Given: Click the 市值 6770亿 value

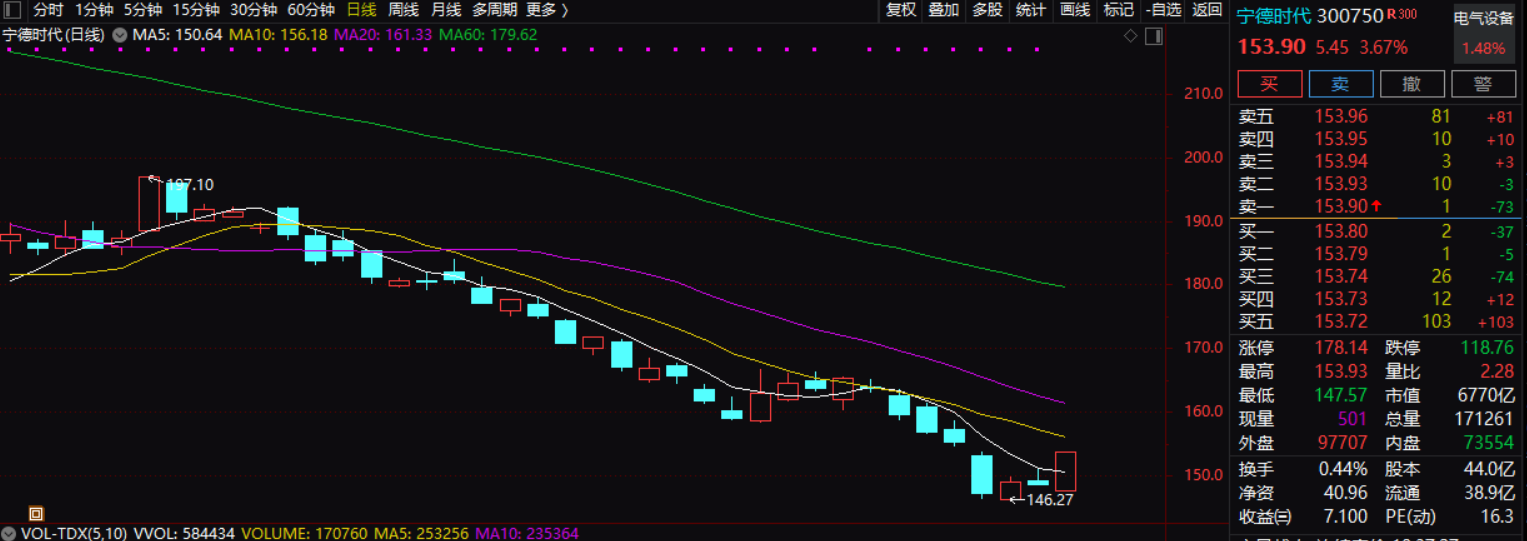Looking at the screenshot, I should [x=1487, y=396].
